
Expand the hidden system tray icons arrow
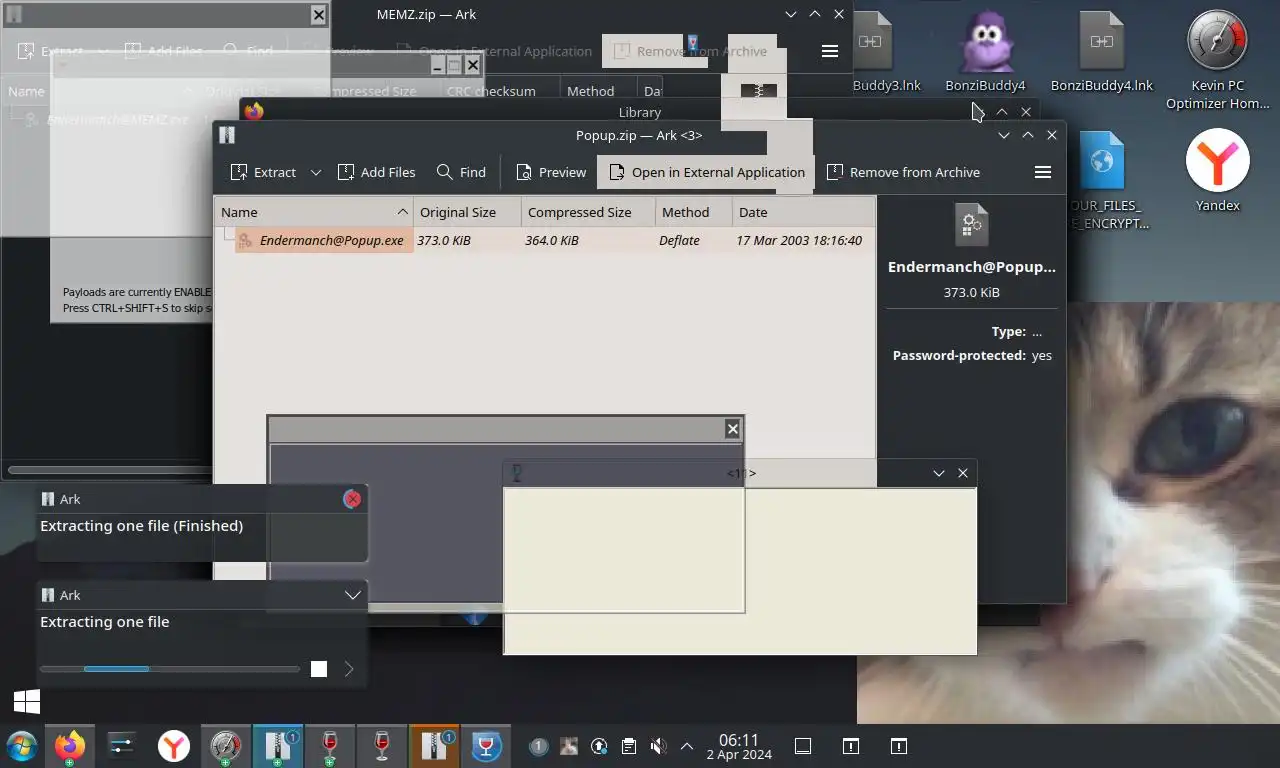tap(687, 746)
